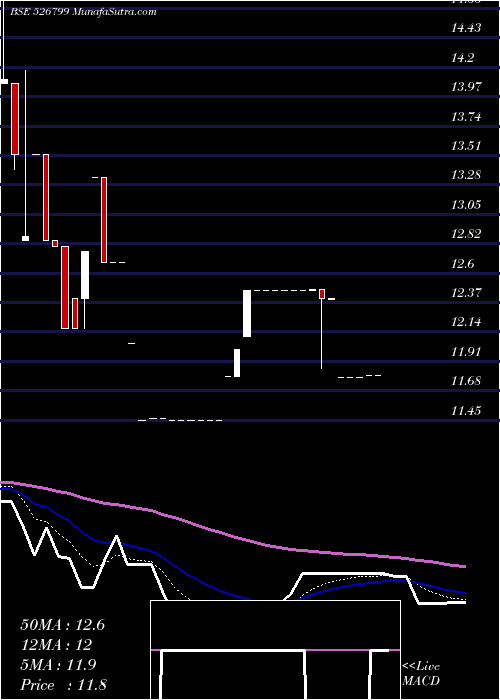Click the '12MA : 12' reading
This screenshot has width=500, height=700.
click(x=56, y=645)
